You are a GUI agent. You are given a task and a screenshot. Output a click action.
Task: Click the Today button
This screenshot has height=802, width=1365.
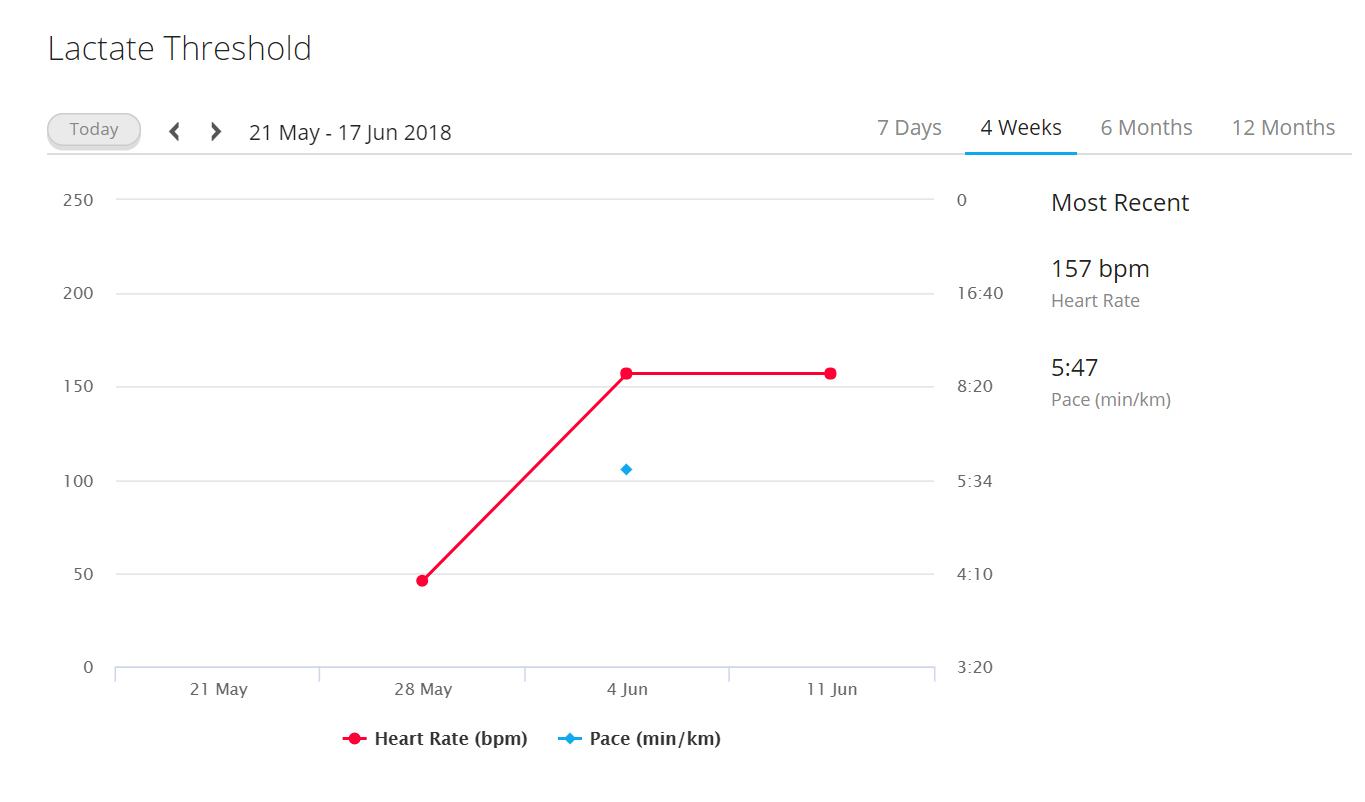tap(94, 130)
